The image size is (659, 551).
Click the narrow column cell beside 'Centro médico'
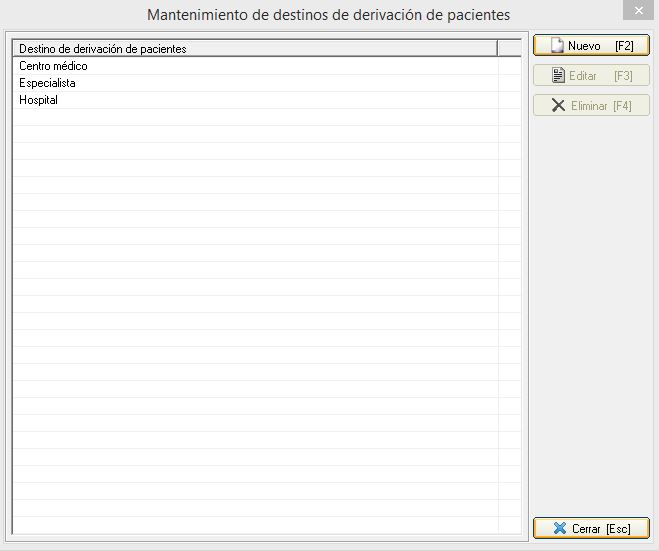click(509, 66)
